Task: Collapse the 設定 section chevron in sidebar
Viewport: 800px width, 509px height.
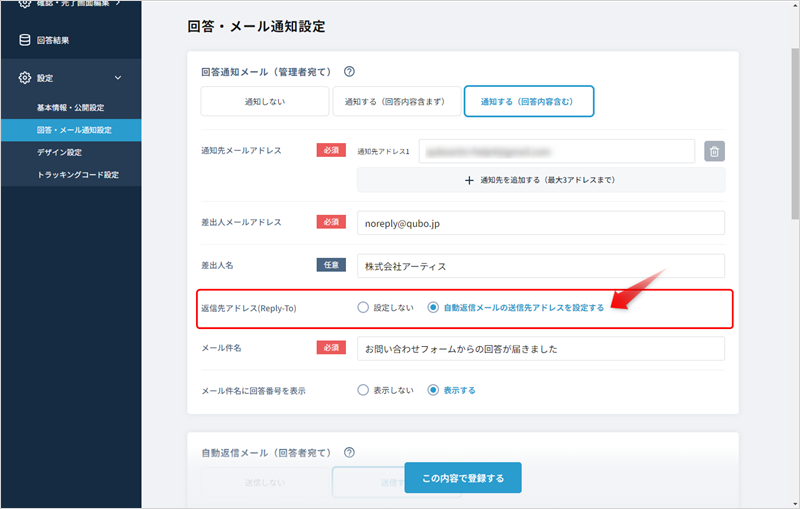Action: point(118,77)
